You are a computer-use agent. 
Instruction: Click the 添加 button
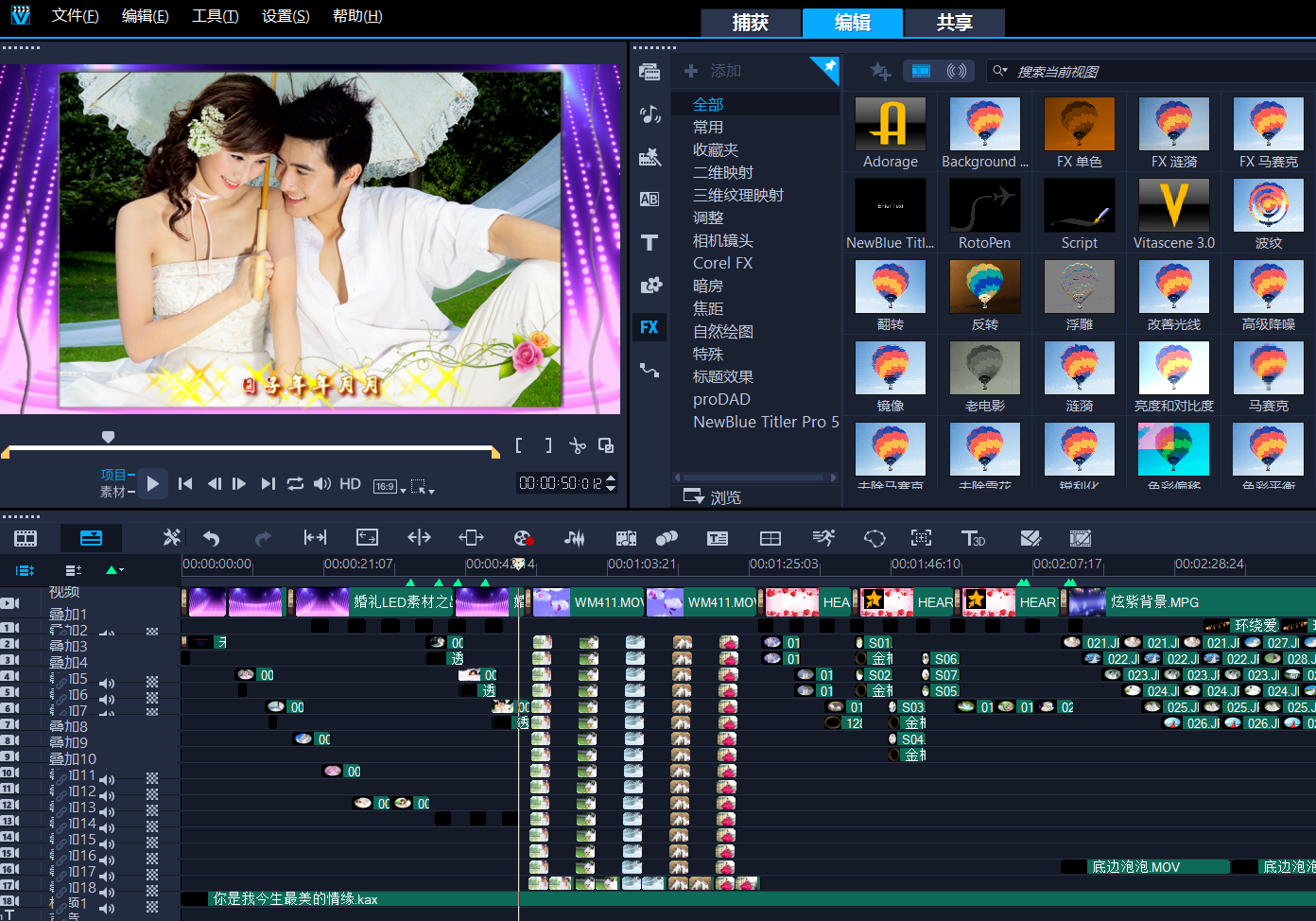click(x=714, y=71)
